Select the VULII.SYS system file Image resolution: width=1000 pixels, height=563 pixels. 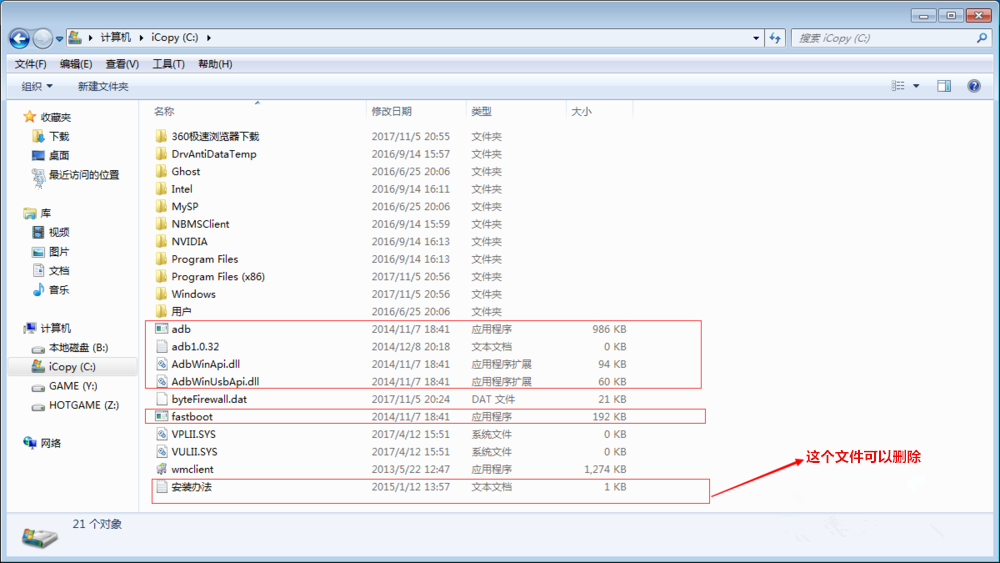194,451
